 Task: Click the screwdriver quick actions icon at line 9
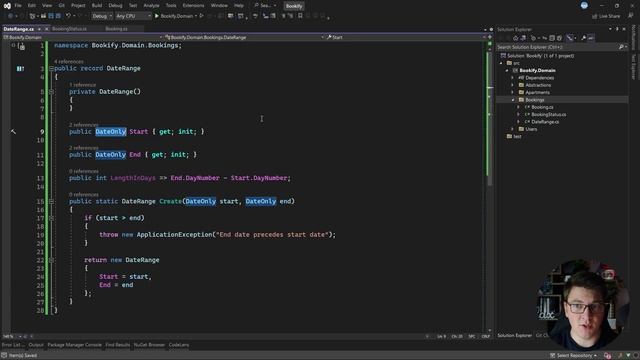[x=13, y=131]
